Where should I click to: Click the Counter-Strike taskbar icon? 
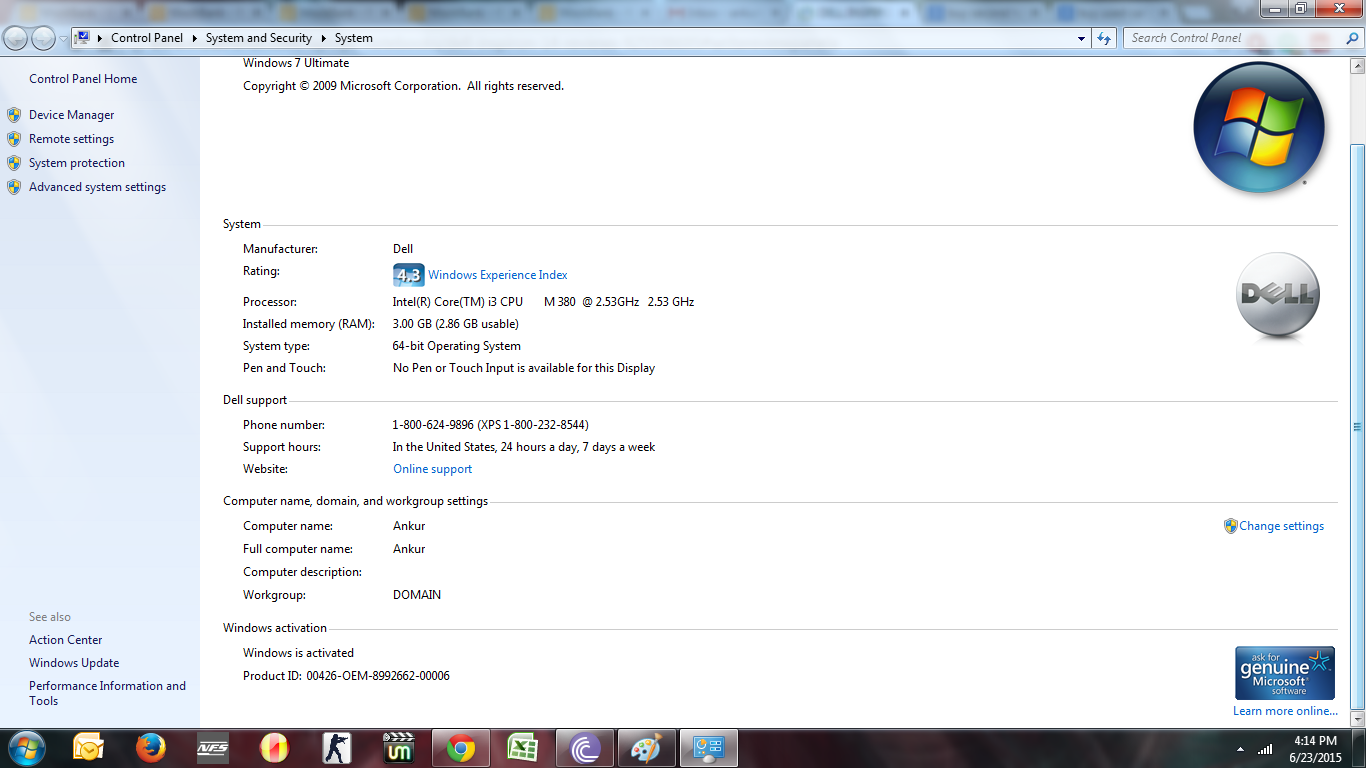coord(337,748)
